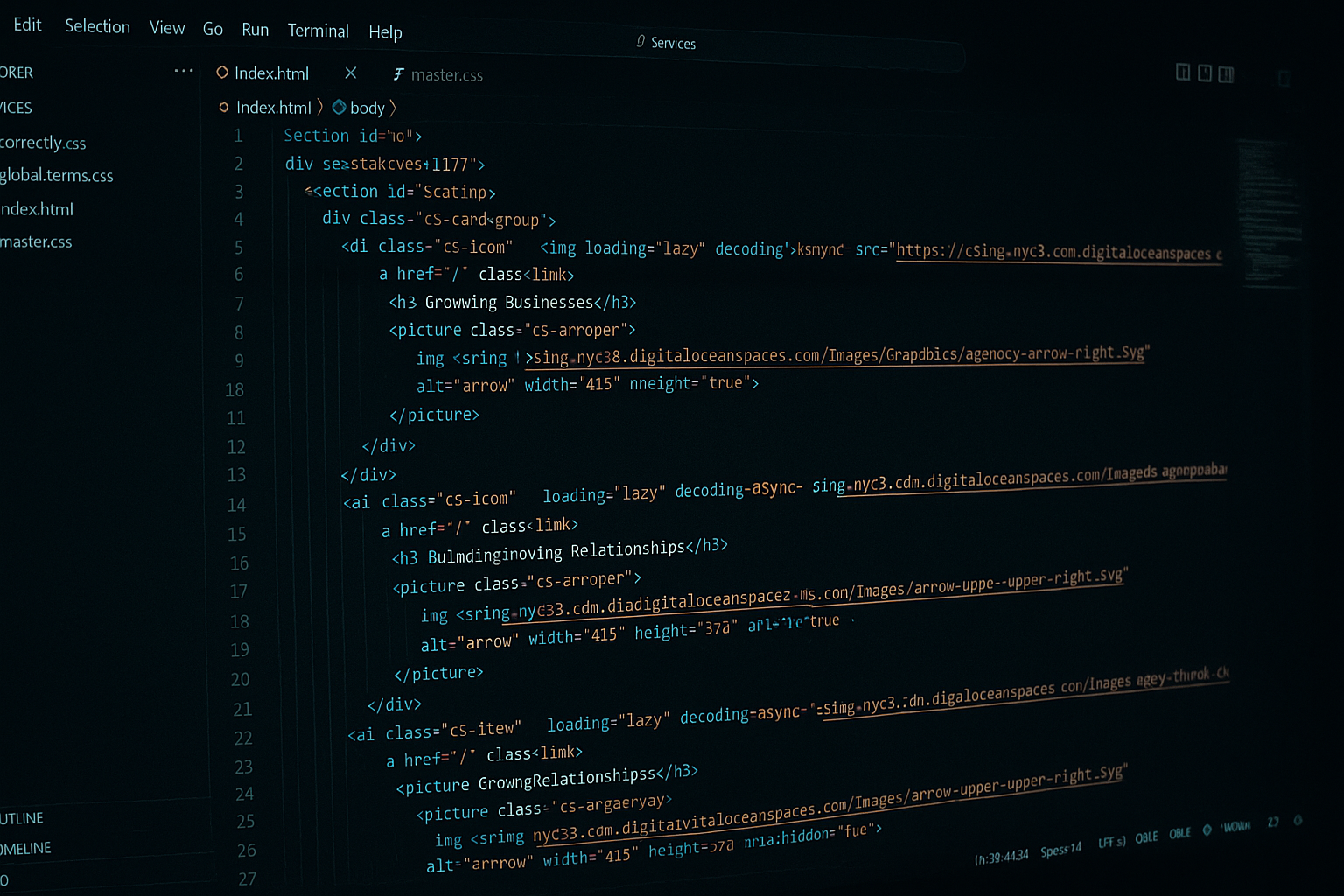The width and height of the screenshot is (1344, 896).
Task: Click the first editor layout icon
Action: [1183, 73]
